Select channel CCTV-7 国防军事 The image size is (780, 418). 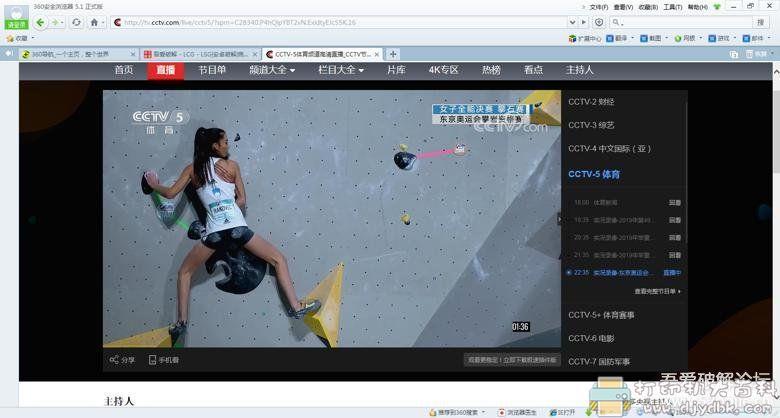point(599,362)
